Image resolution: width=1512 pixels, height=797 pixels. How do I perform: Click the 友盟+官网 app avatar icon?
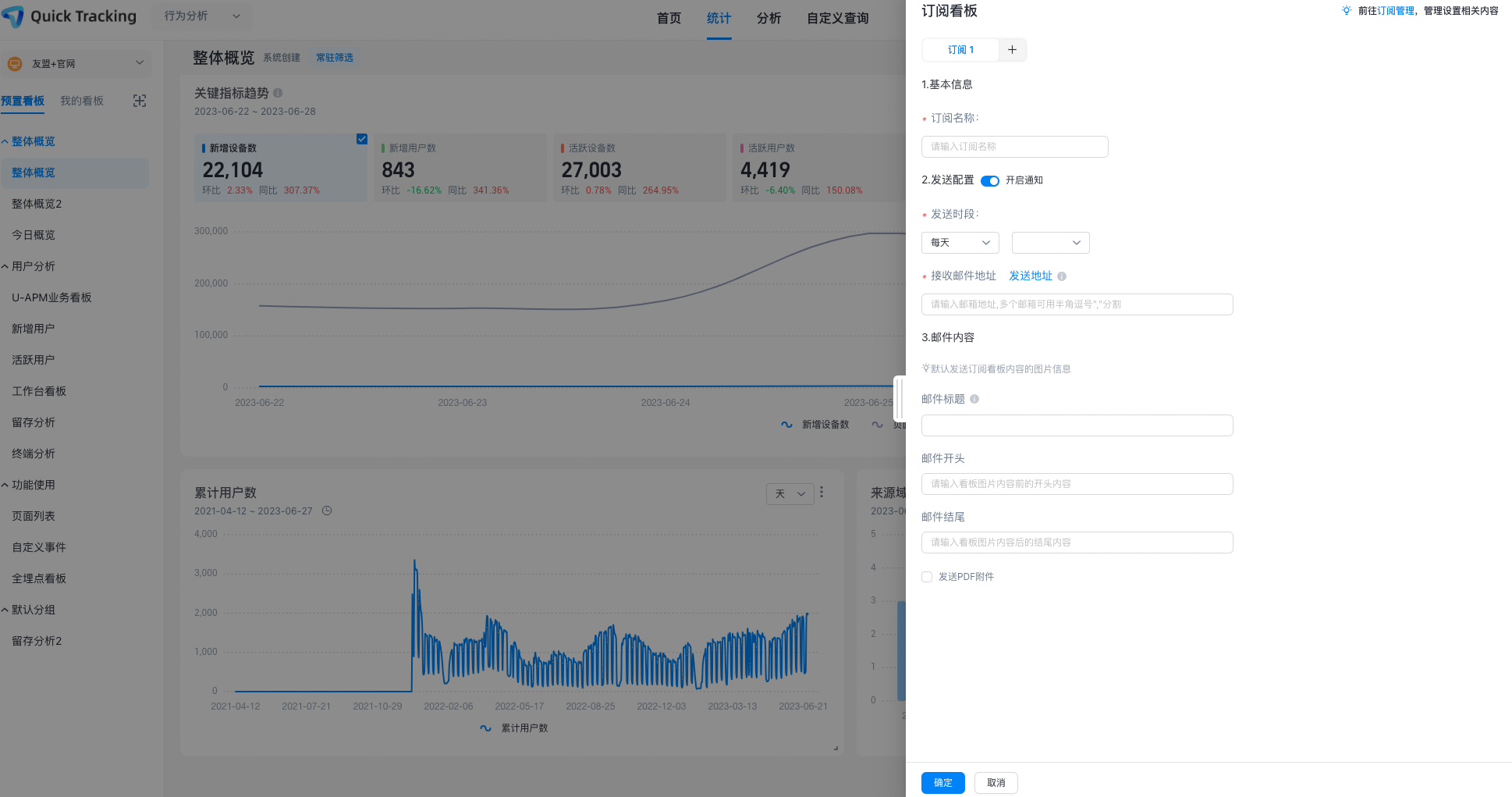click(x=15, y=64)
